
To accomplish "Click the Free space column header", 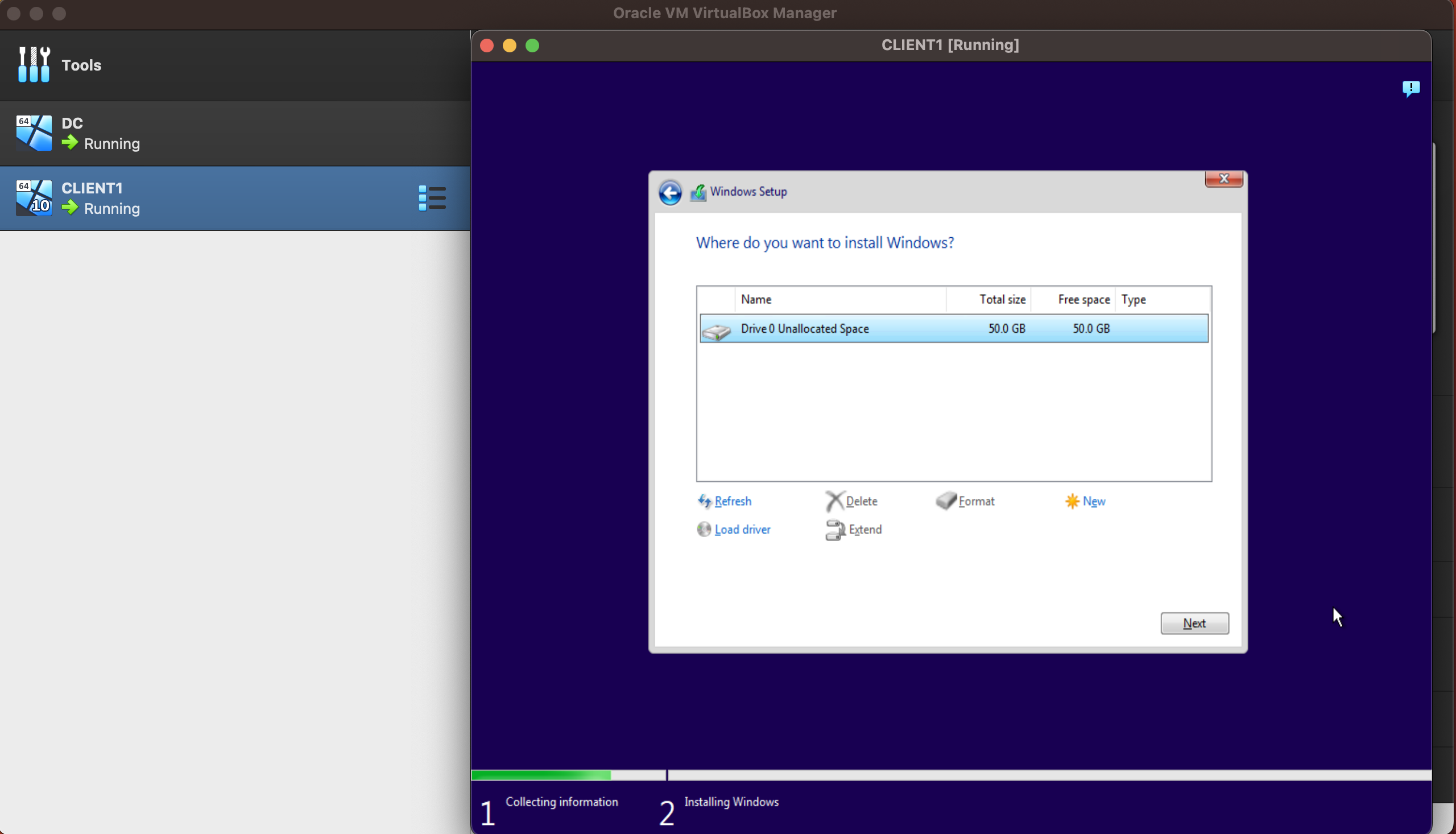I will [1083, 300].
